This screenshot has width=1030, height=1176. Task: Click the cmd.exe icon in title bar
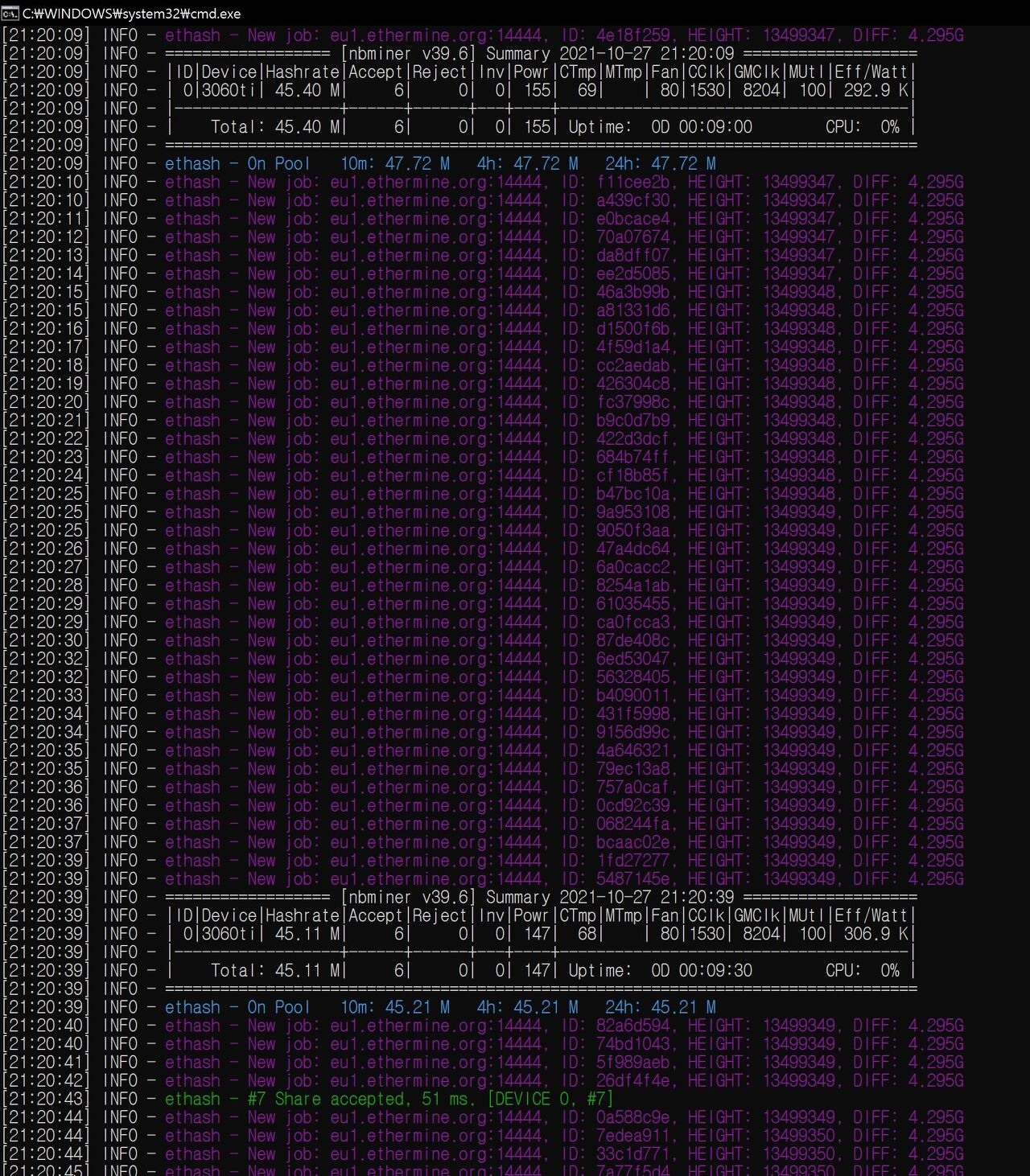[x=10, y=14]
